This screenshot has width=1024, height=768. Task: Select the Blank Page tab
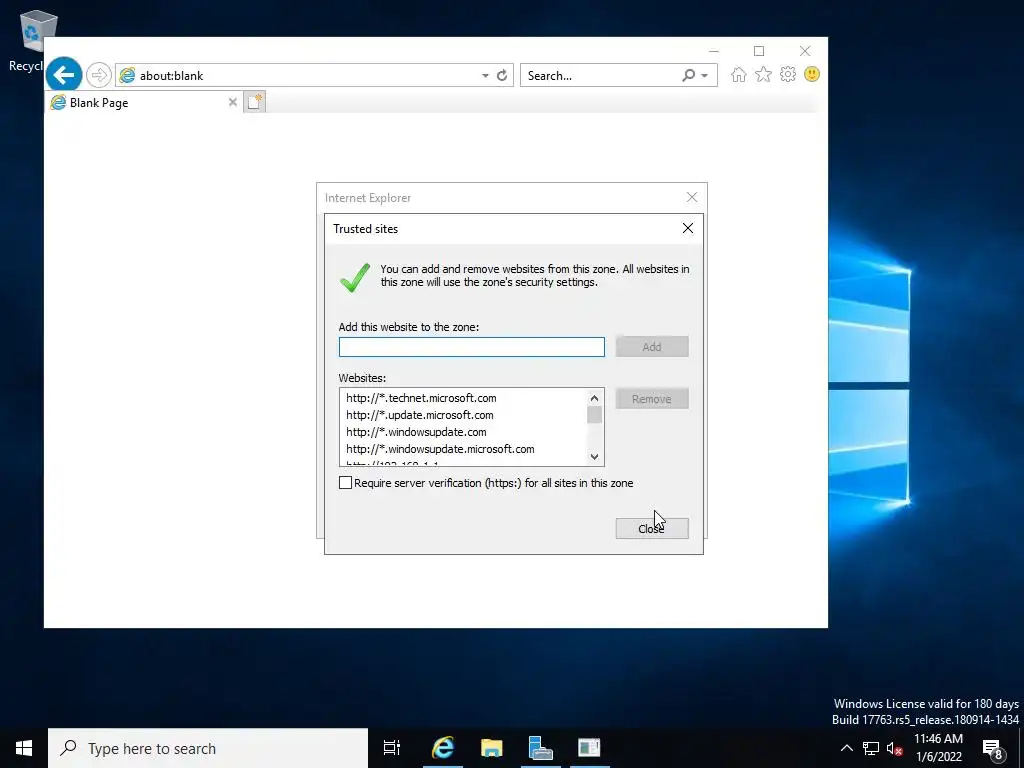point(144,103)
